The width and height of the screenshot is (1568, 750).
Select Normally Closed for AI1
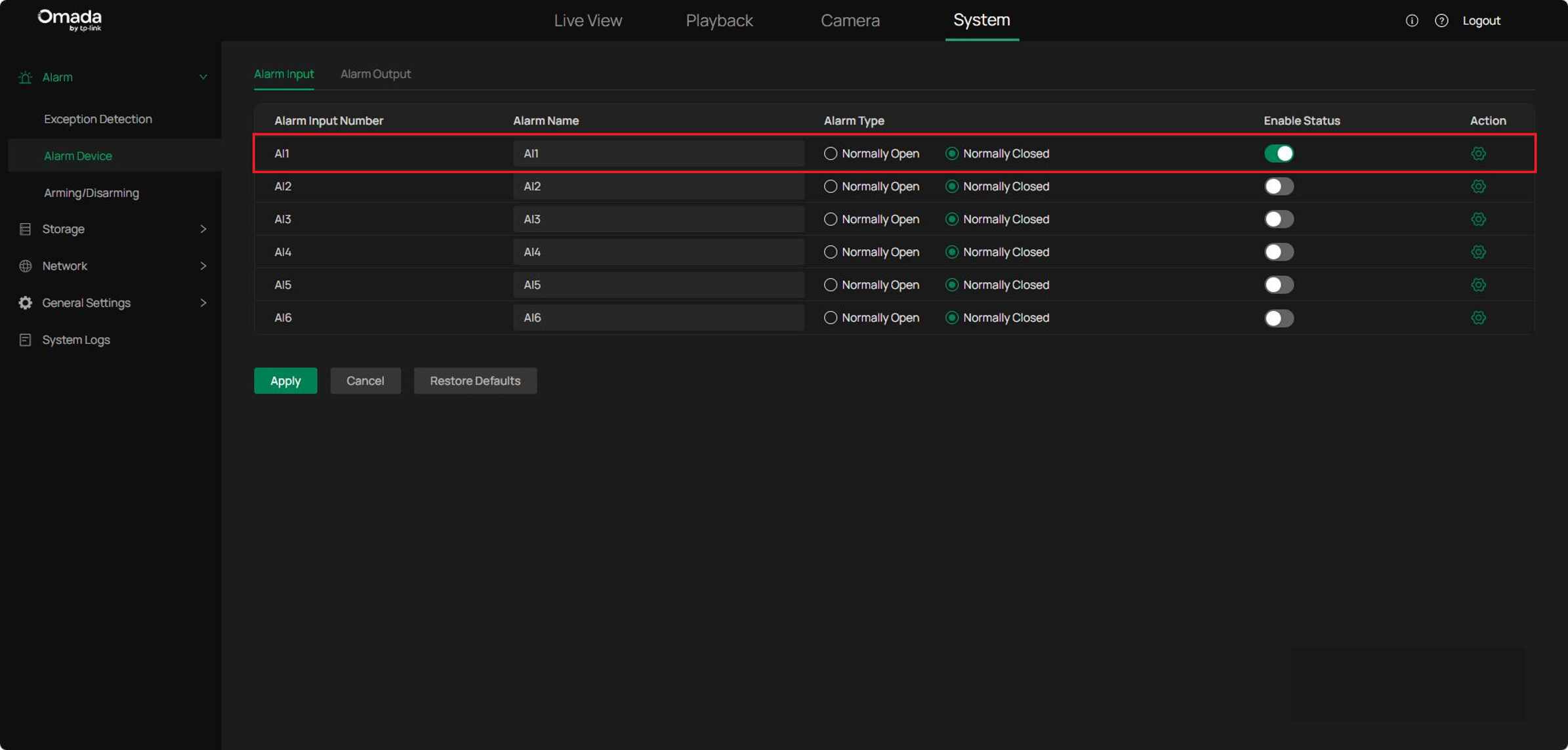pyautogui.click(x=951, y=154)
